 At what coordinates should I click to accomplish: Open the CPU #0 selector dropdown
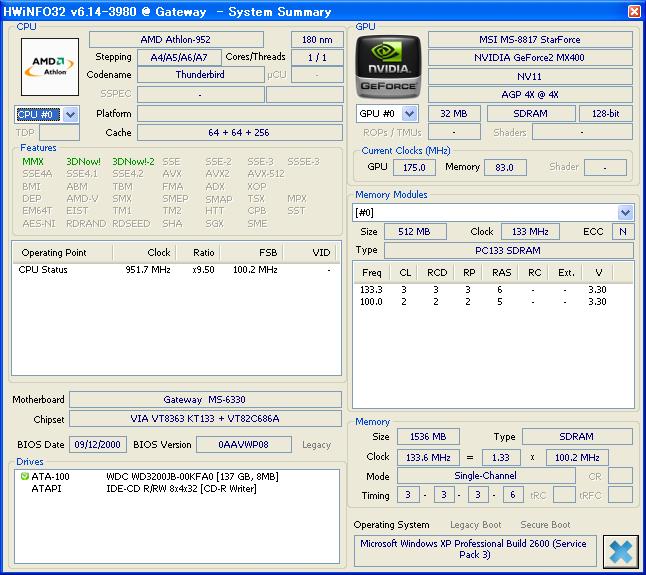[70, 115]
